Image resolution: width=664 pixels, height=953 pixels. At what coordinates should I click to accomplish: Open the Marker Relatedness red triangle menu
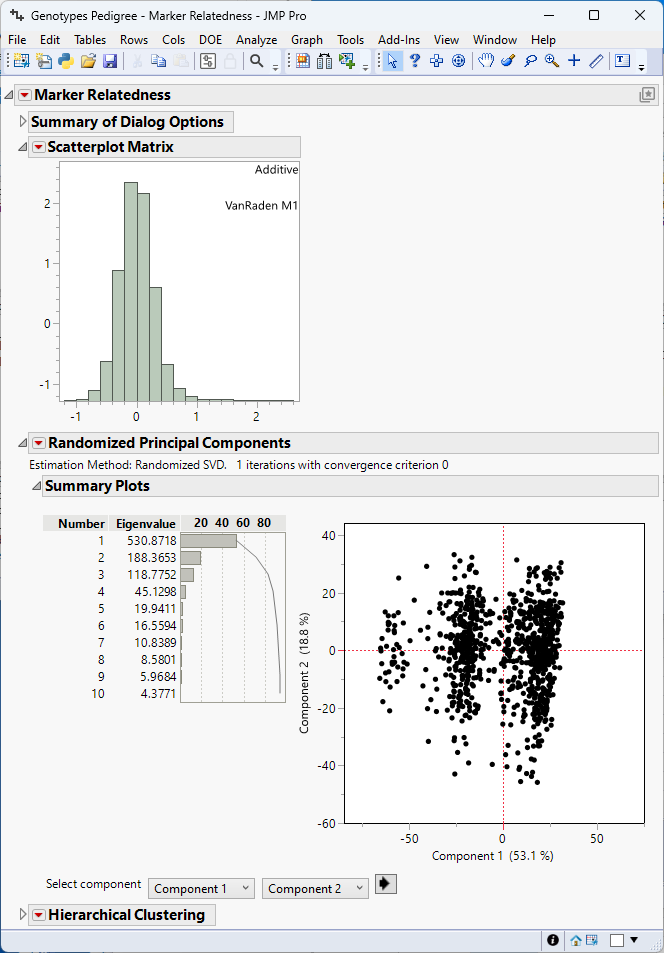tap(24, 95)
